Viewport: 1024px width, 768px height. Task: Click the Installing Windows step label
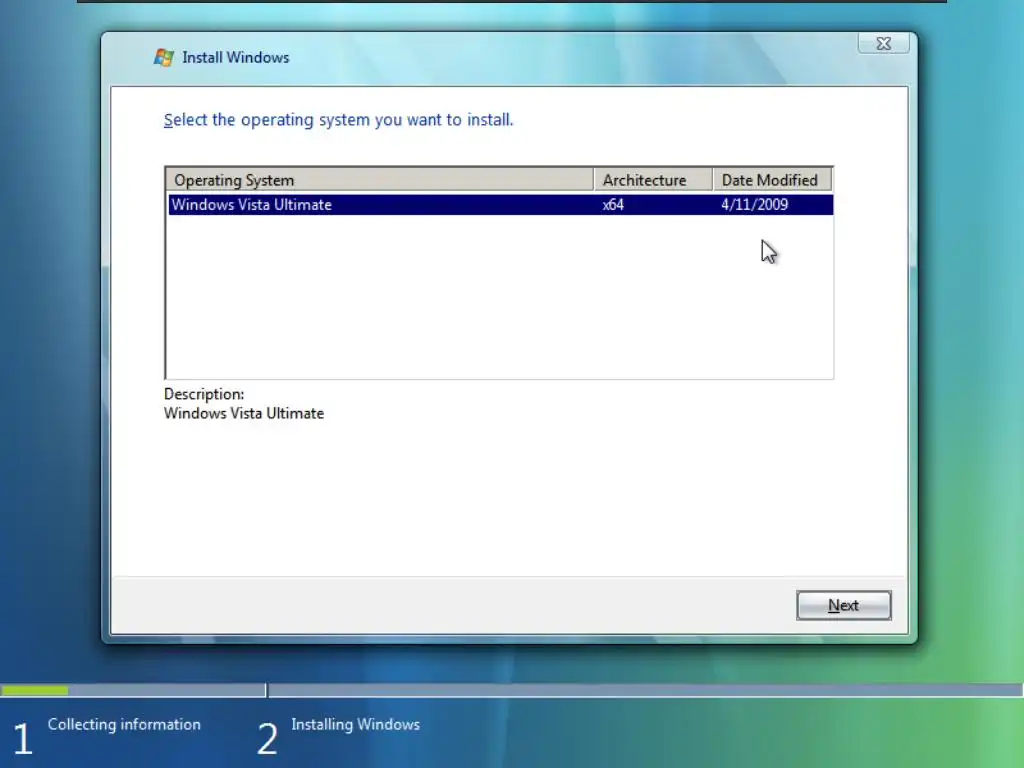click(355, 724)
